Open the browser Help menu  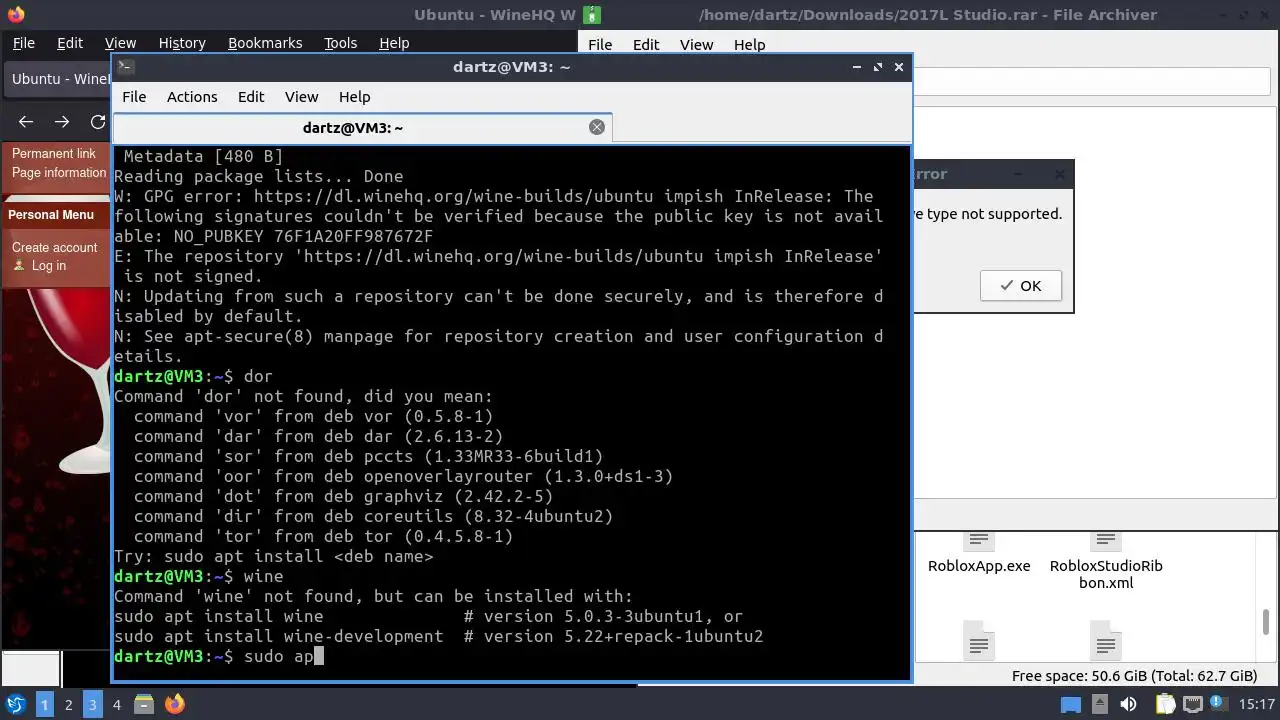(x=394, y=43)
